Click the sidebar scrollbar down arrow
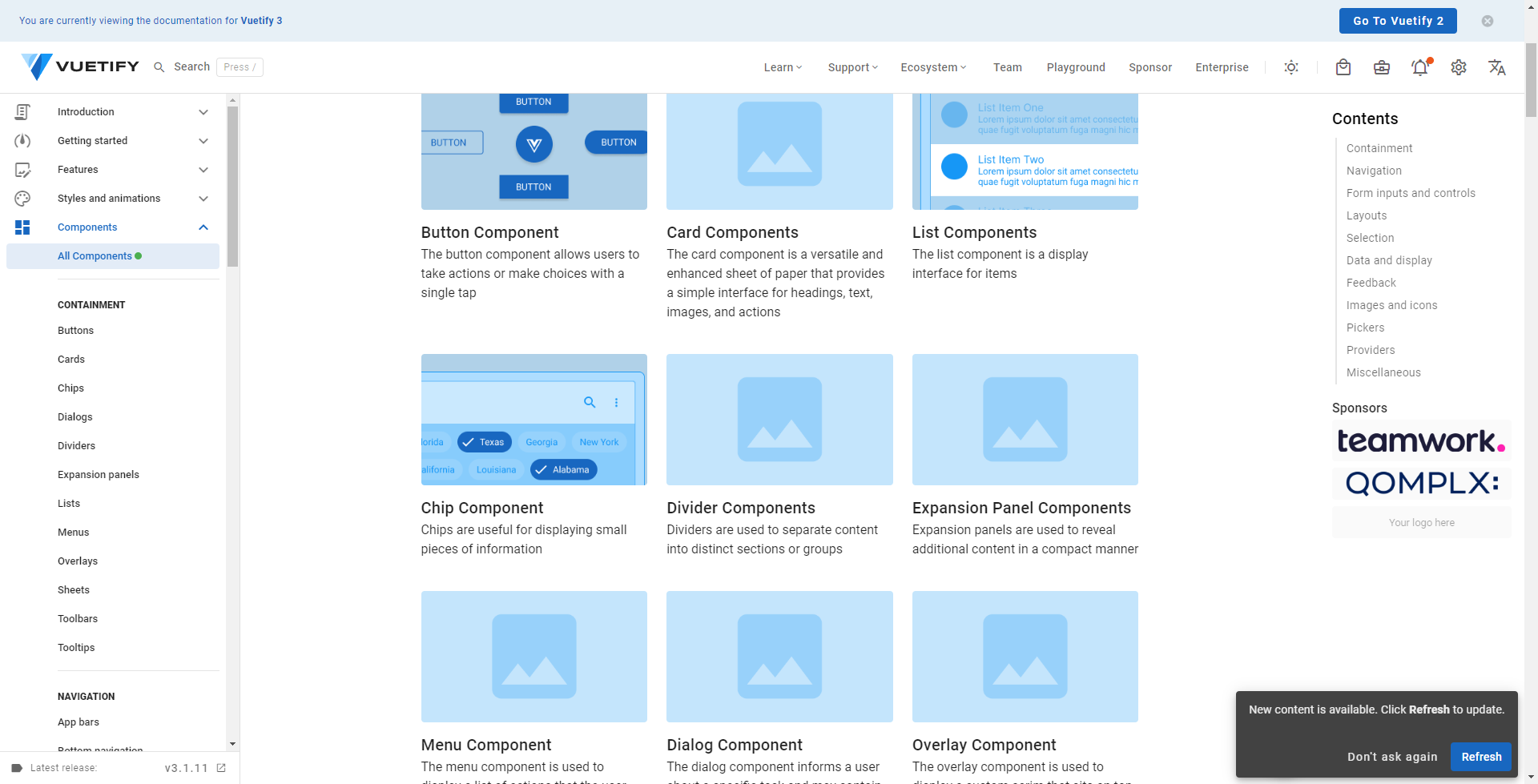1538x784 pixels. coord(232,744)
